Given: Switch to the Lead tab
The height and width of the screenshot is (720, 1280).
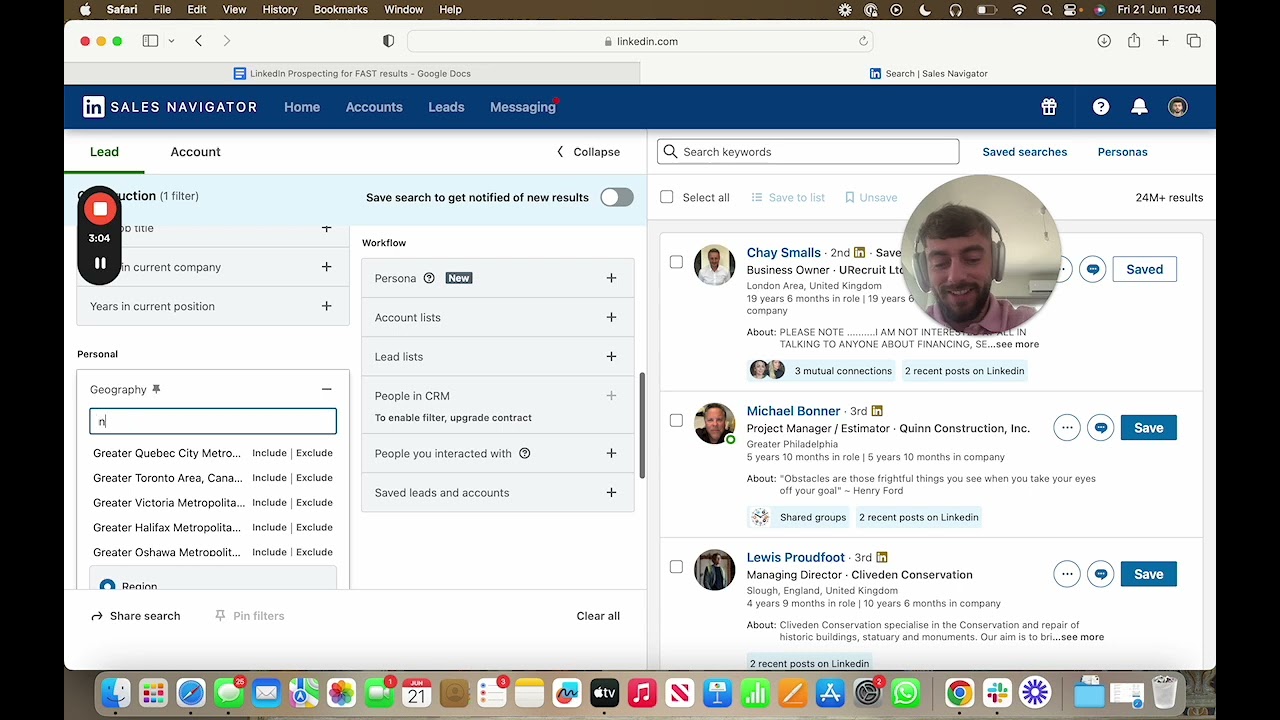Looking at the screenshot, I should coord(104,152).
